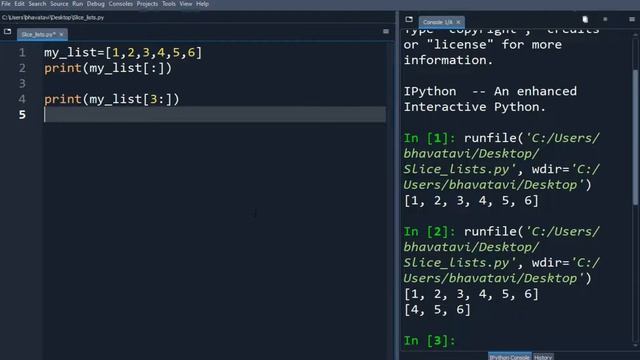Click line number 3 in the gutter

[22, 84]
